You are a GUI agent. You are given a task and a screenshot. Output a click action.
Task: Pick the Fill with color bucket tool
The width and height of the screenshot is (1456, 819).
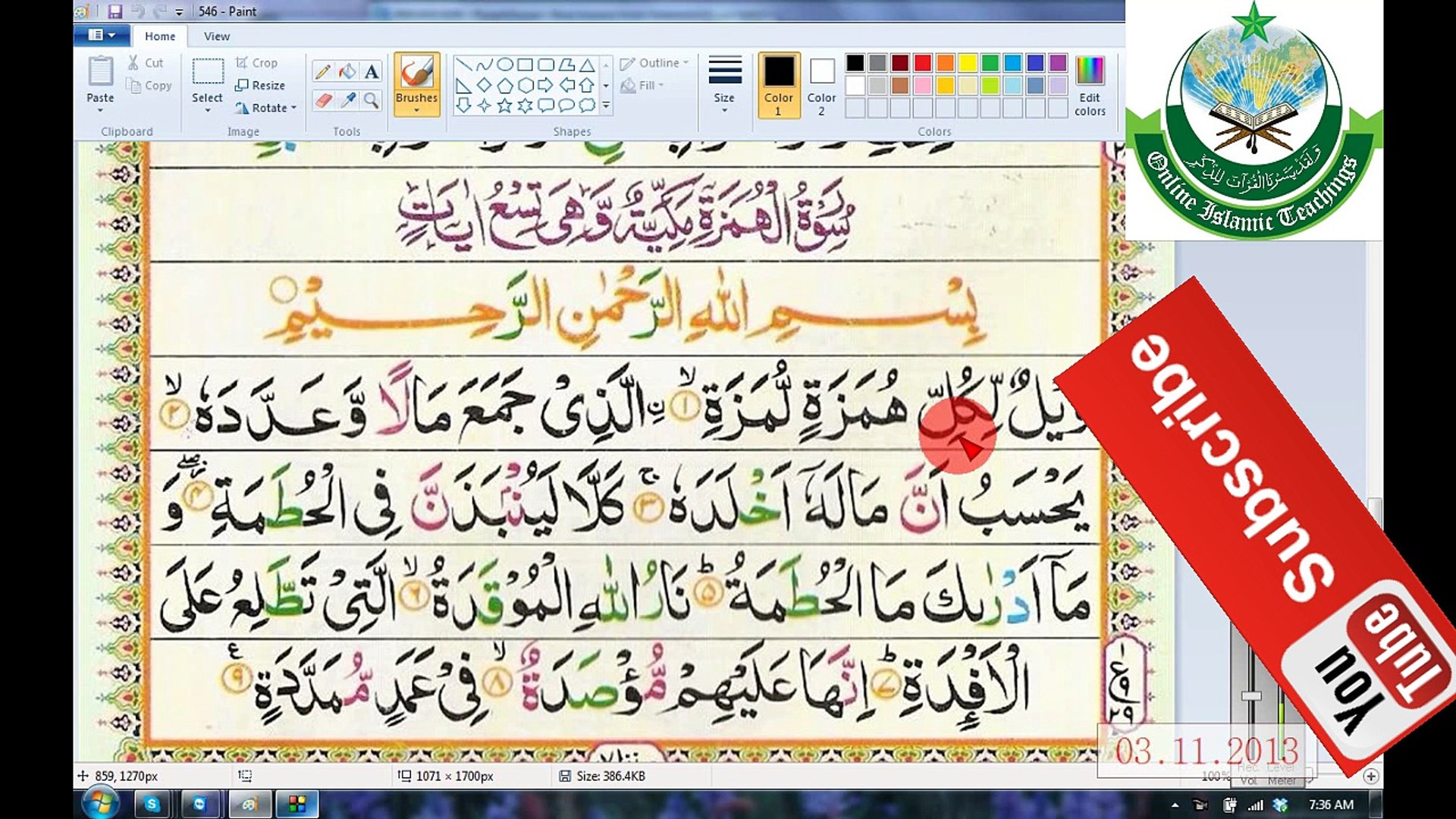(347, 71)
